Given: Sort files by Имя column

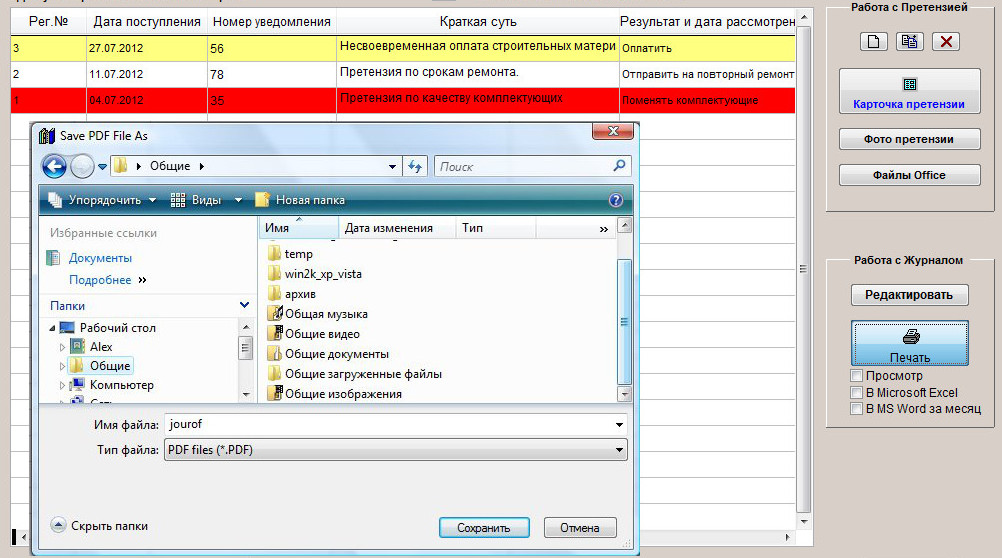Looking at the screenshot, I should tap(298, 228).
